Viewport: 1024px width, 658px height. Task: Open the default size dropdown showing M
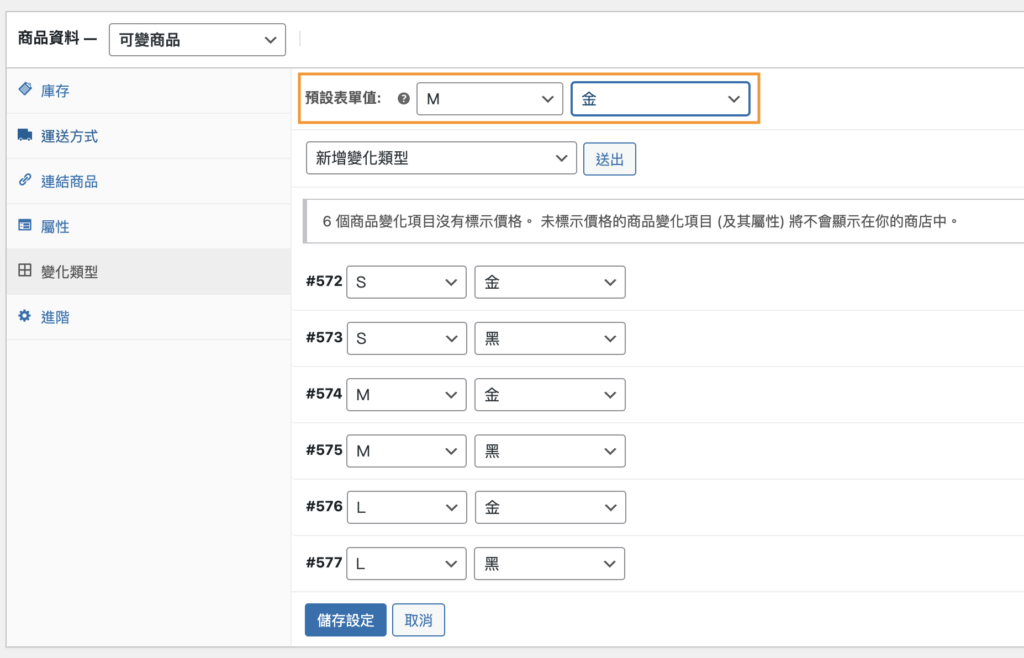coord(489,99)
